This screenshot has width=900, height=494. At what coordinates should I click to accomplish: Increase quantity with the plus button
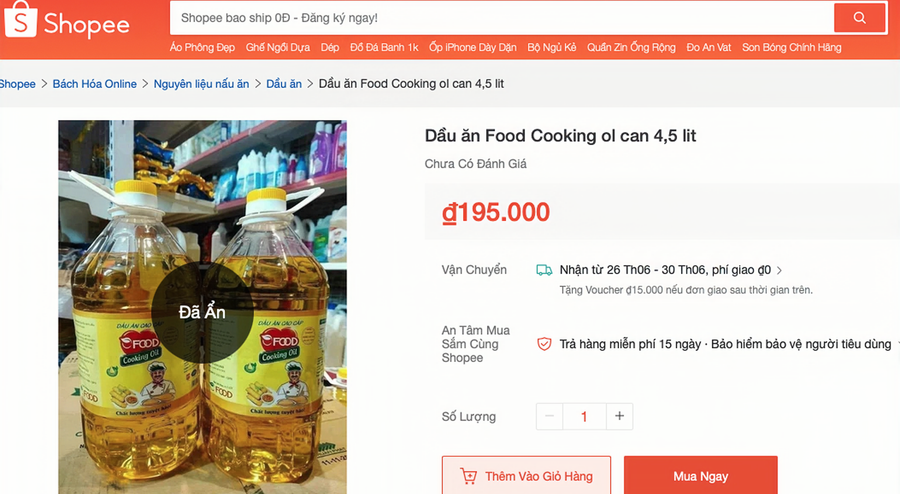(x=619, y=417)
